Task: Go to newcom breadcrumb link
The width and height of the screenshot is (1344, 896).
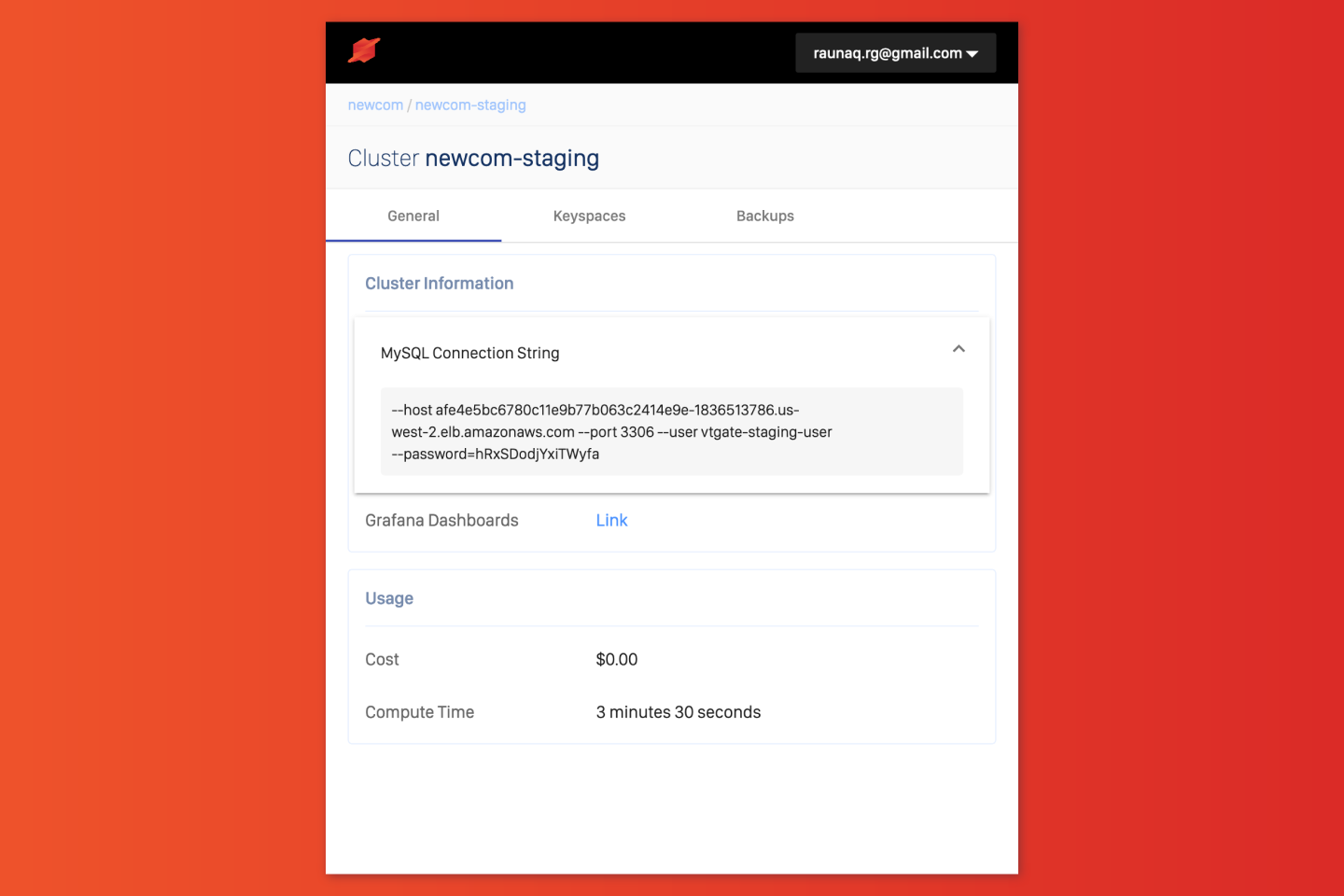Action: (x=375, y=105)
